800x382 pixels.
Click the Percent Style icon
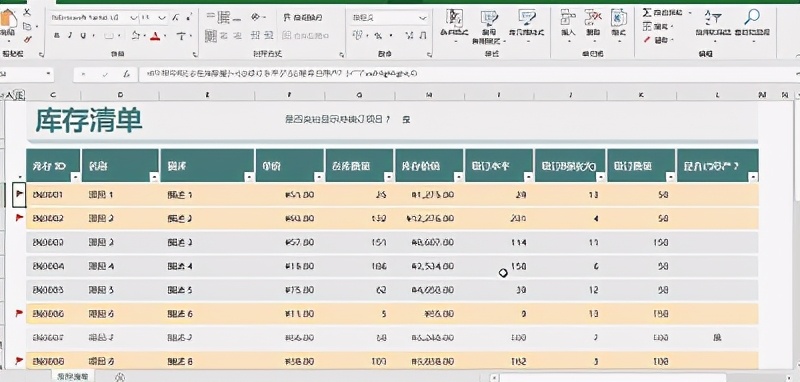378,36
